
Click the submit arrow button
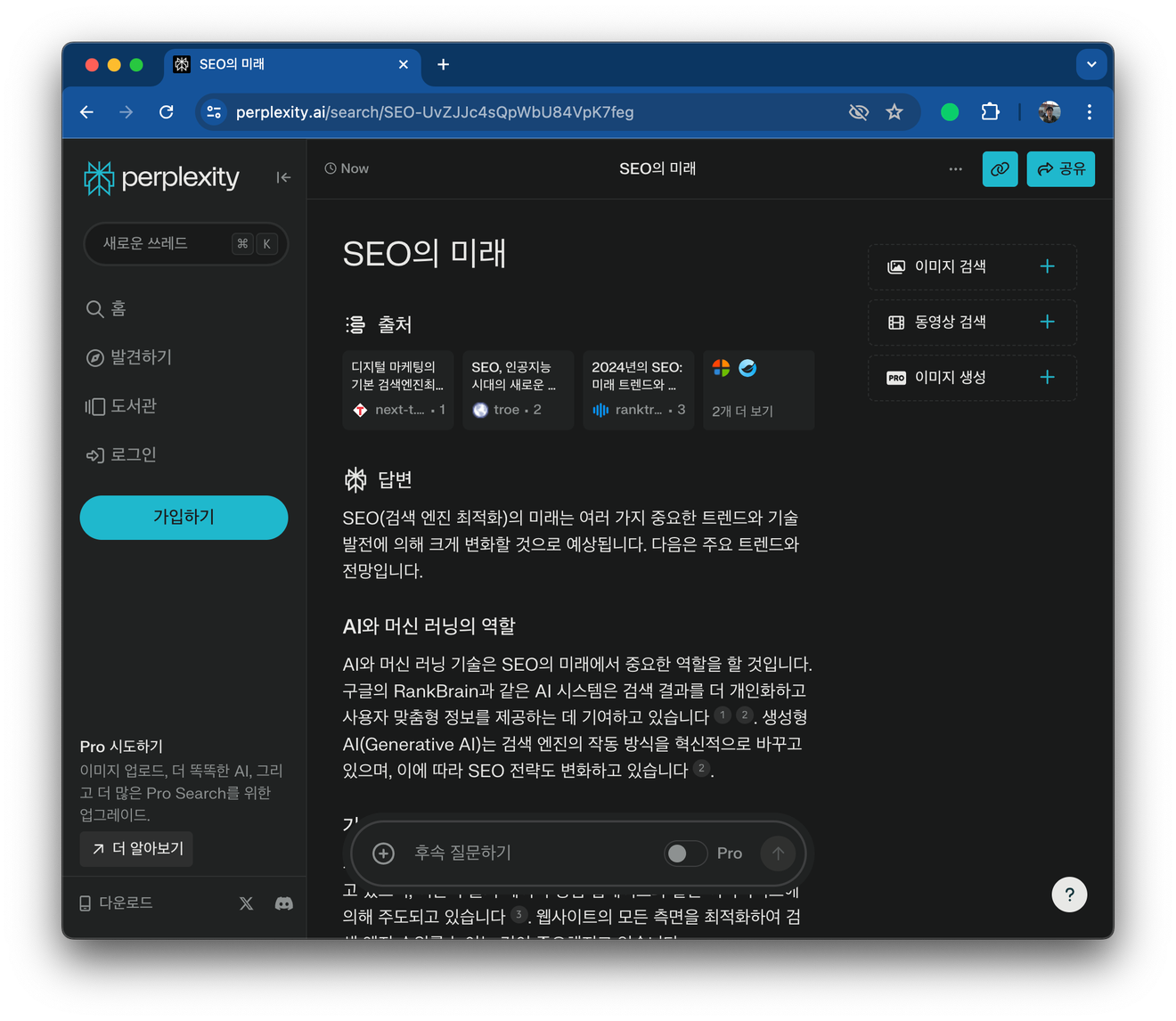[x=778, y=854]
